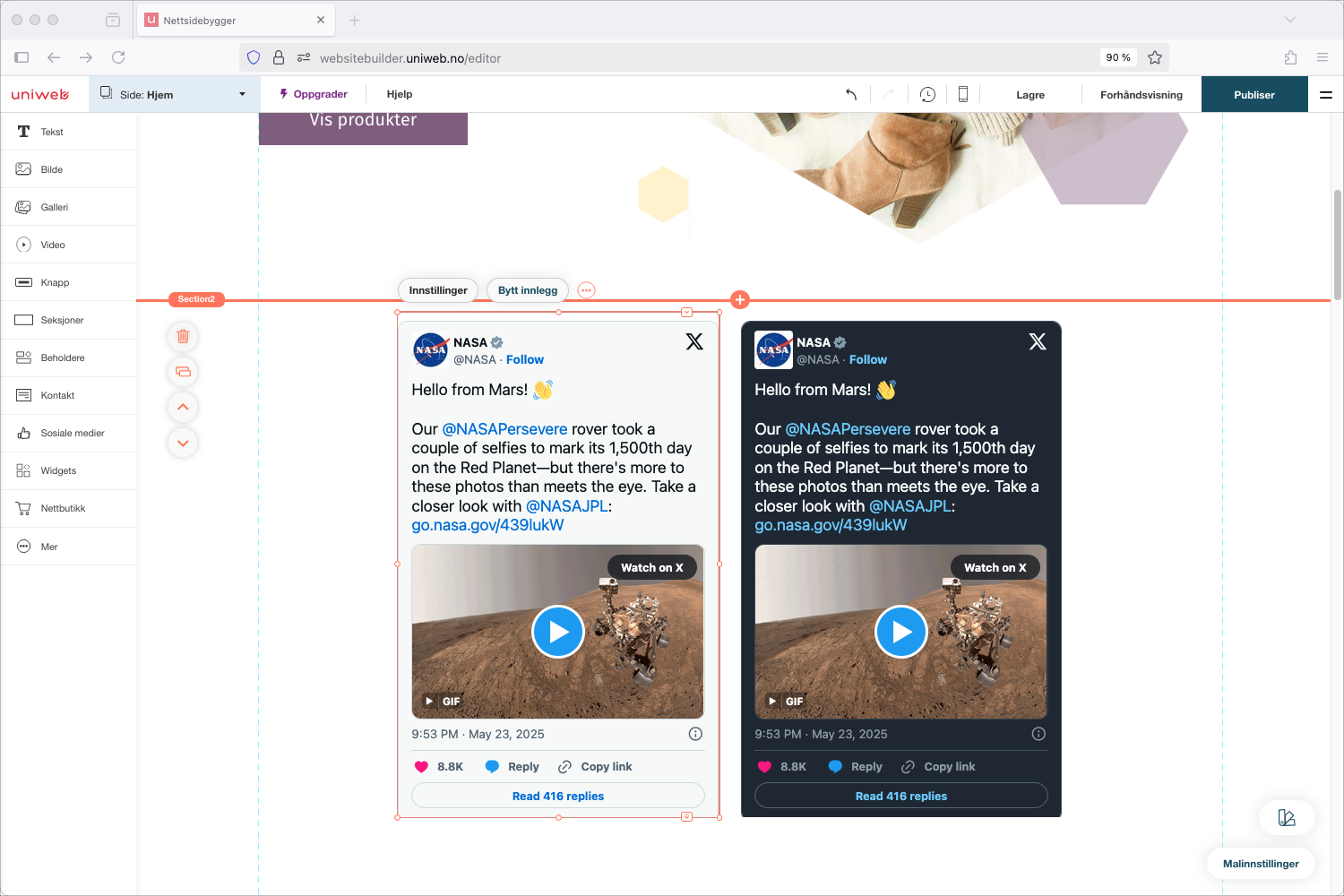Add a section with plus button

[x=739, y=300]
